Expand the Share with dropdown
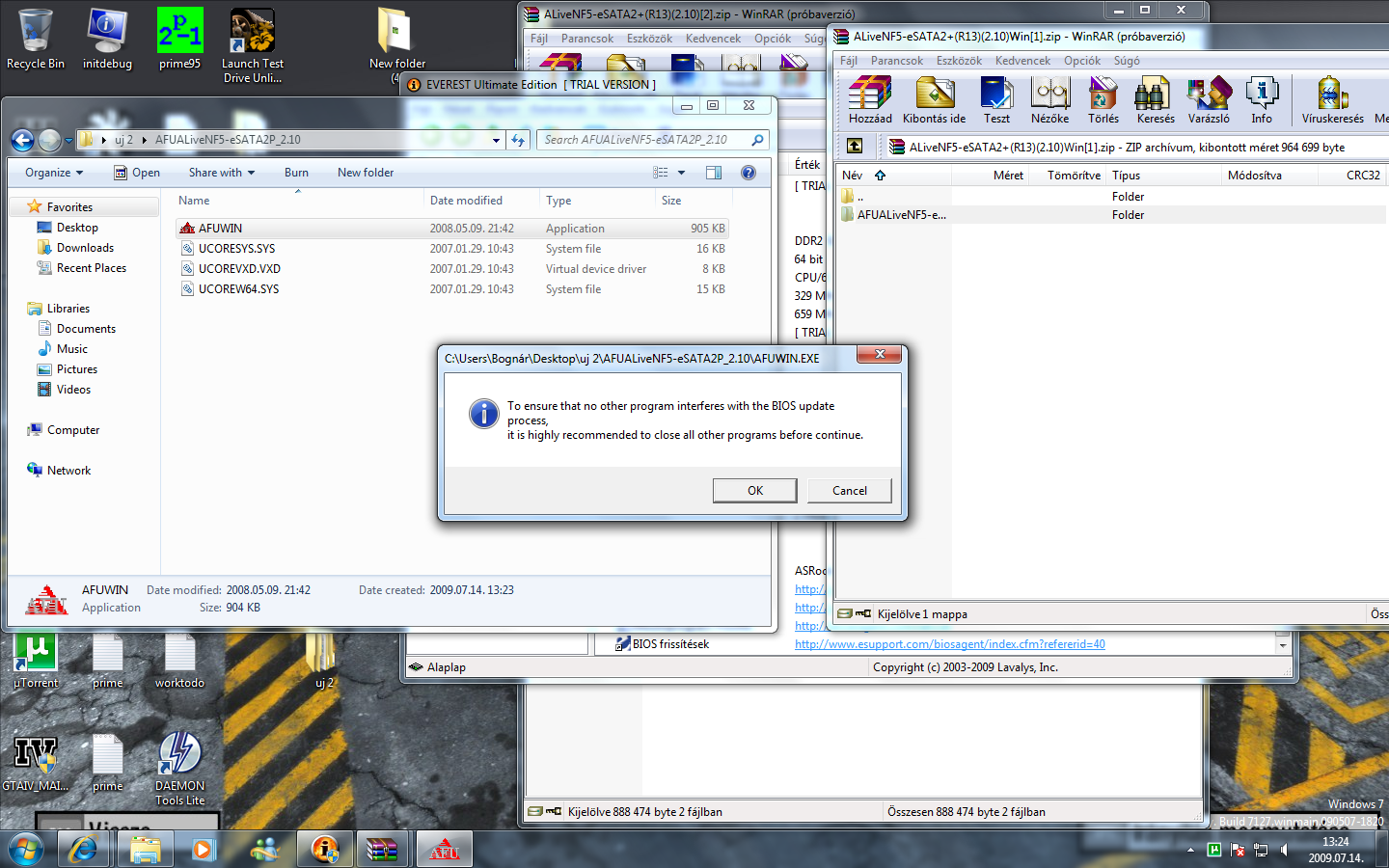The height and width of the screenshot is (868, 1389). pos(222,173)
